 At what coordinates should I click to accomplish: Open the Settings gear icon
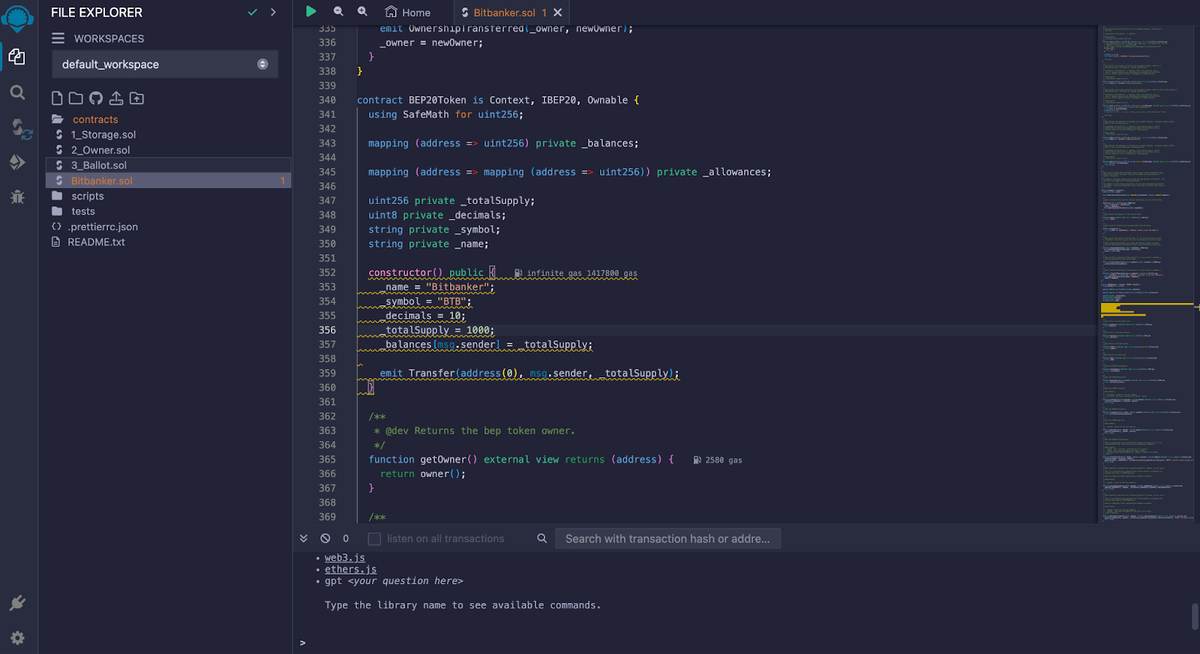(17, 638)
